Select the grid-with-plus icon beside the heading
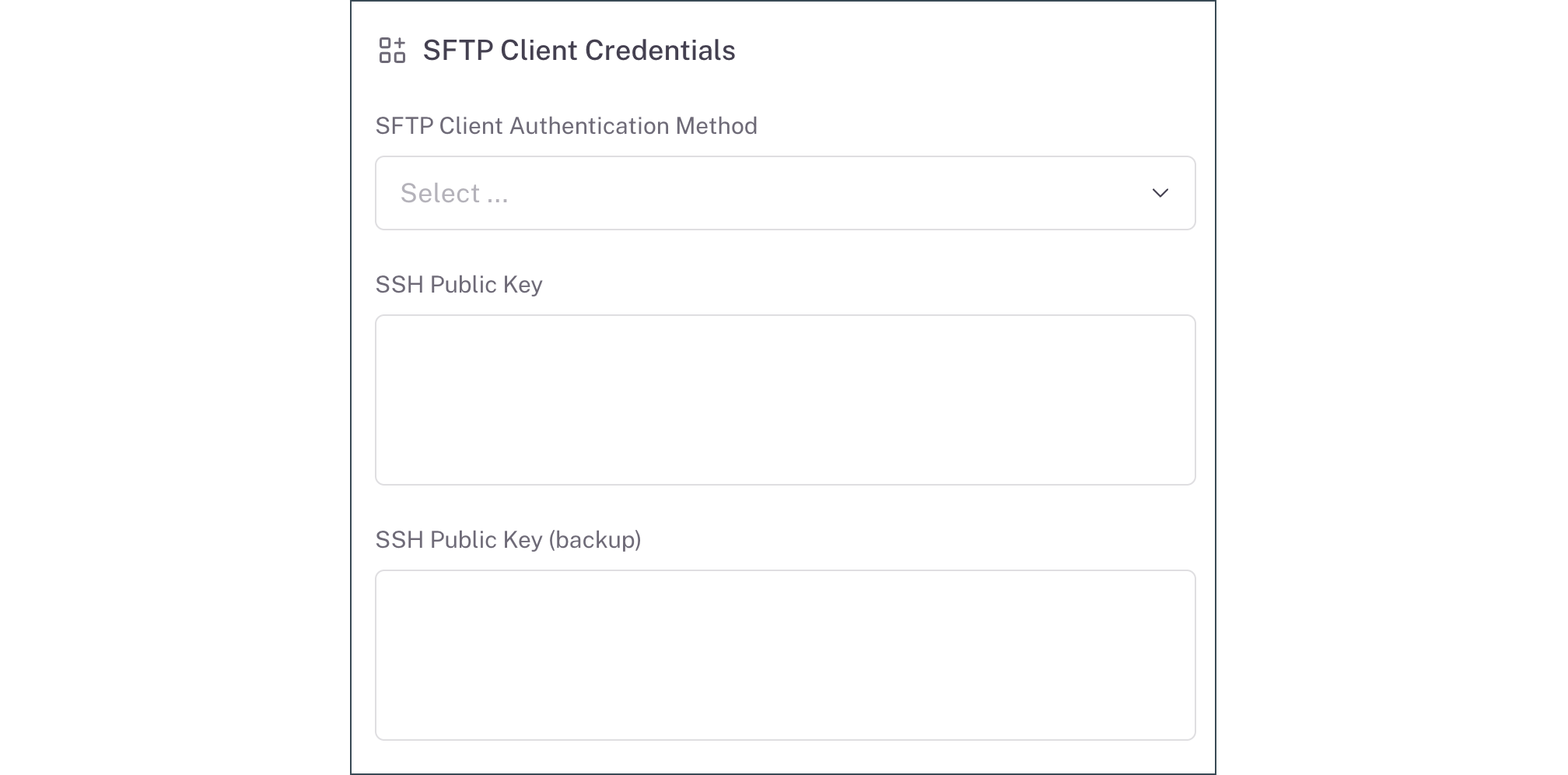Image resolution: width=1568 pixels, height=775 pixels. pyautogui.click(x=394, y=50)
